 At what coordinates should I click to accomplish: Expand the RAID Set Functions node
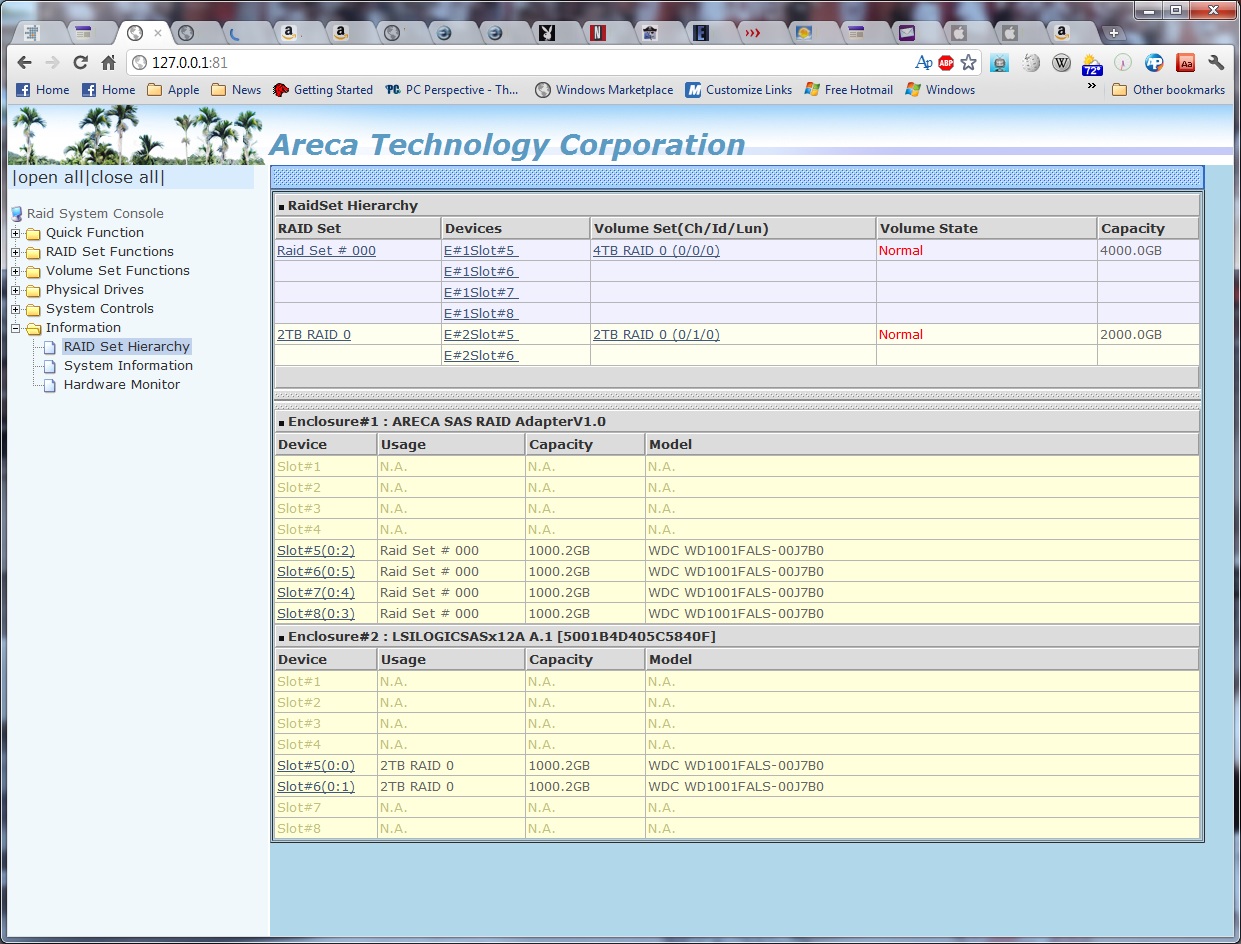pyautogui.click(x=15, y=252)
